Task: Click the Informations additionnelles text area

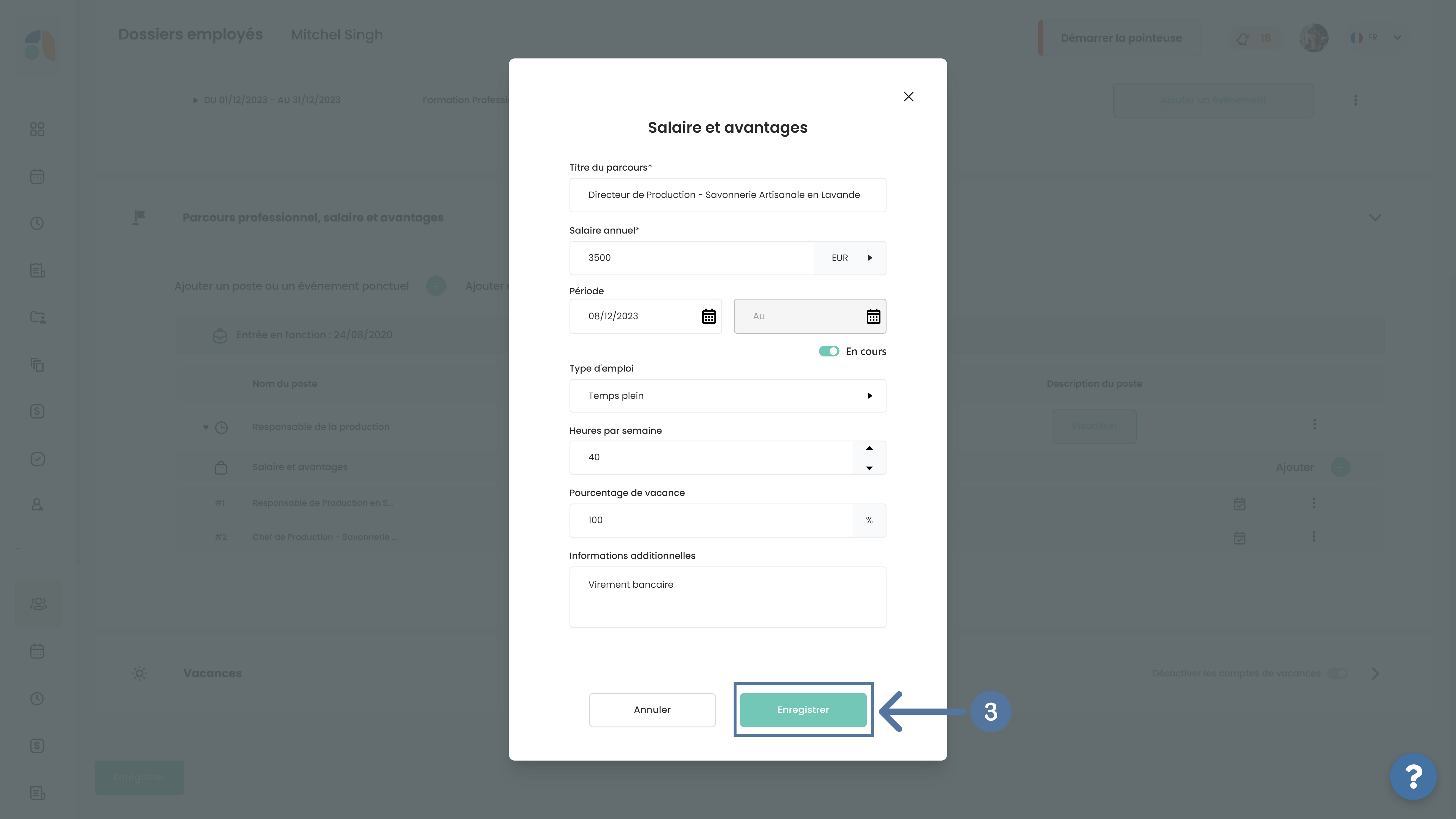Action: (728, 597)
